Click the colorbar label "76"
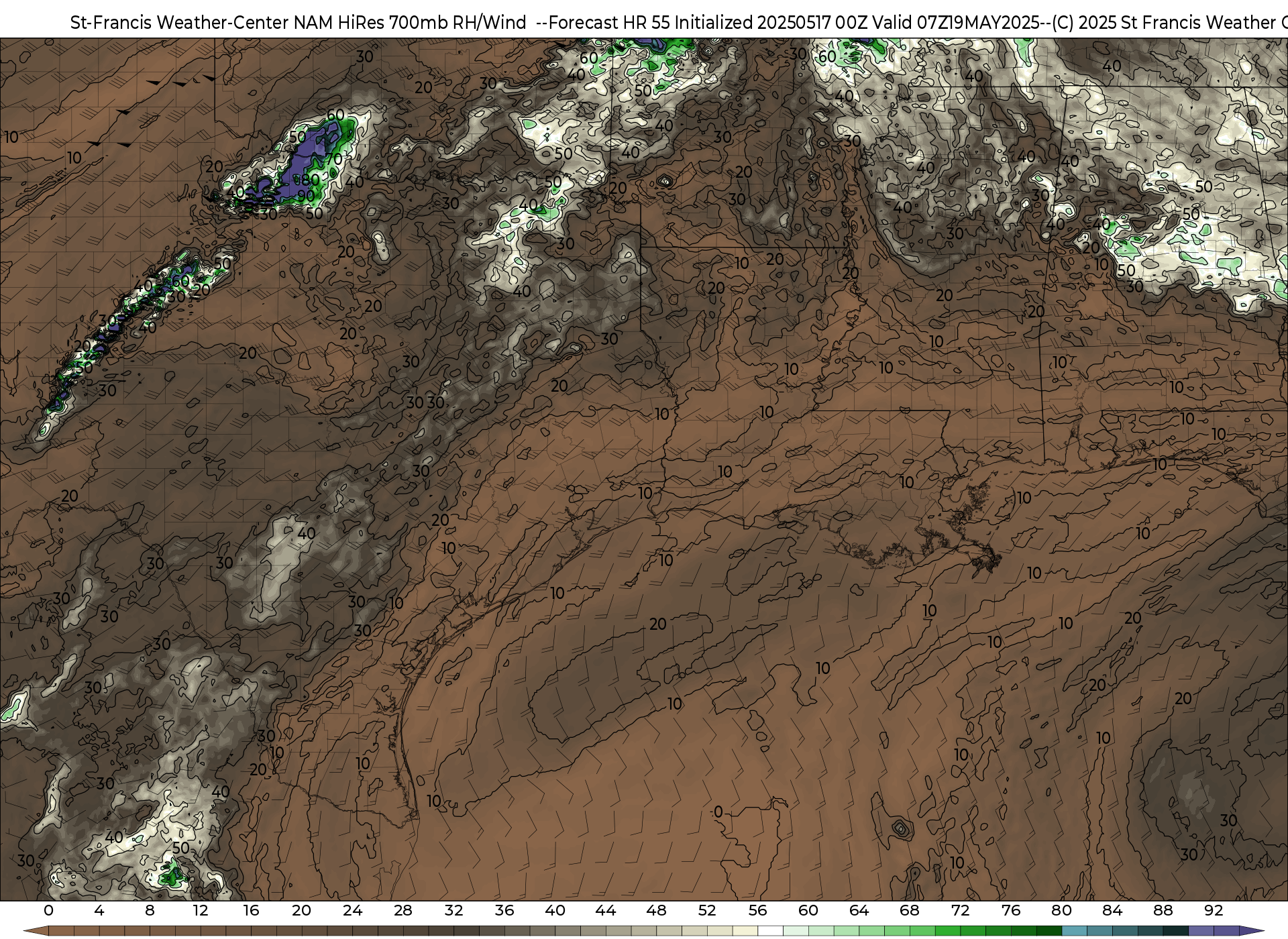Viewport: 1288px width, 939px height. click(x=1011, y=910)
